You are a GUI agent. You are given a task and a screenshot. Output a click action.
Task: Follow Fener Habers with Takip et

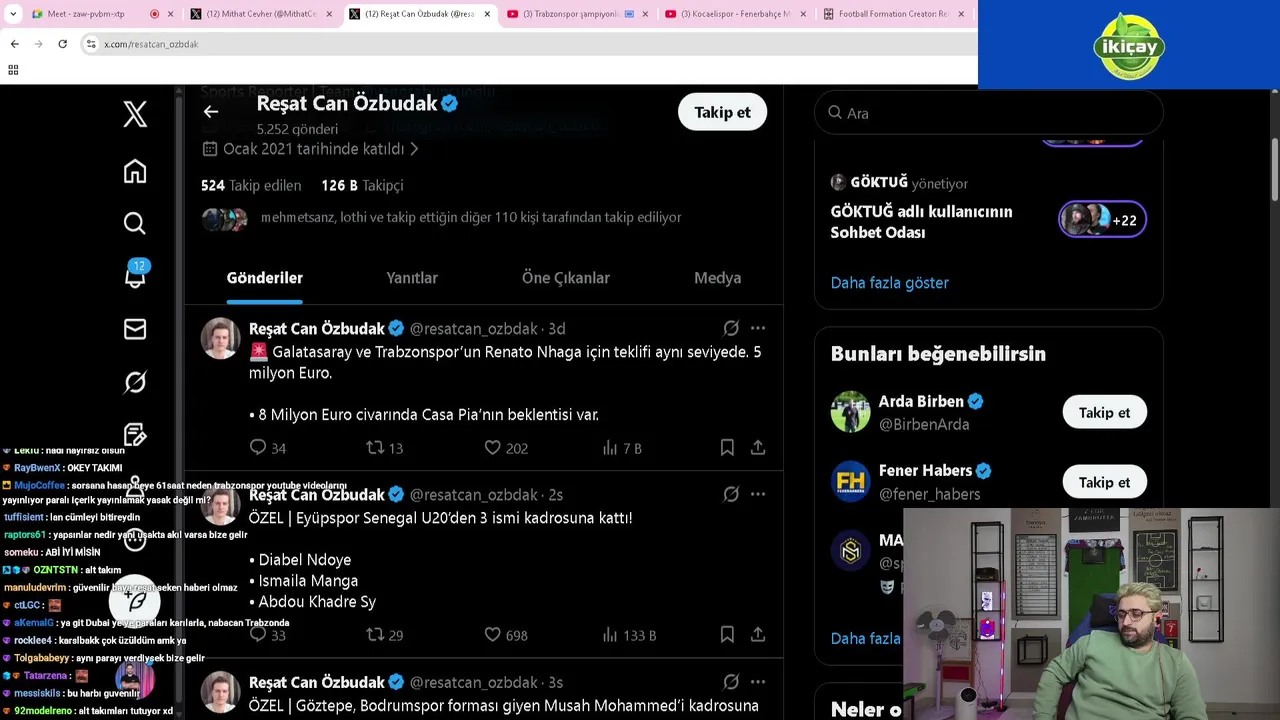pyautogui.click(x=1104, y=482)
